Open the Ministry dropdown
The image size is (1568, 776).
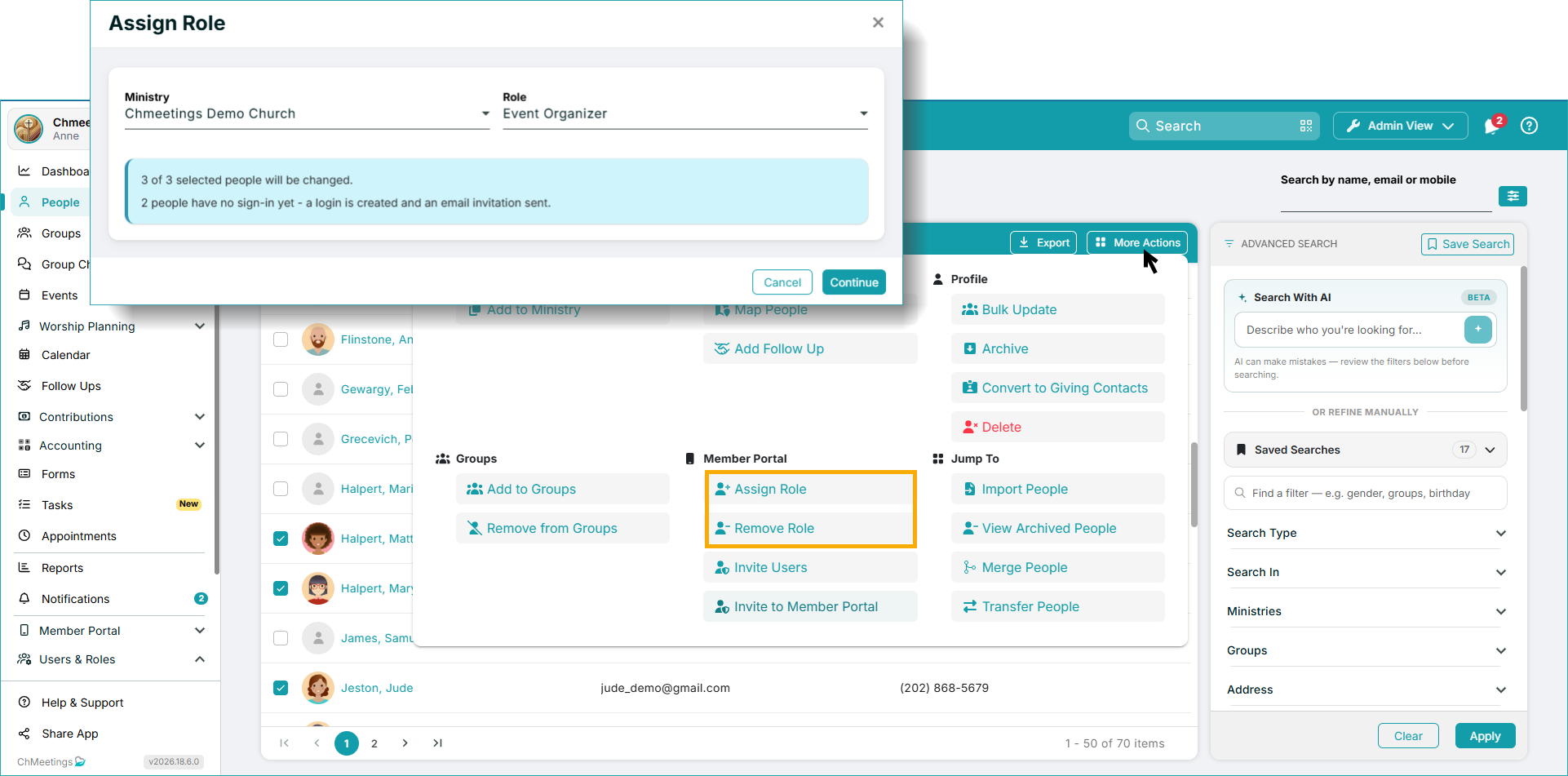(x=307, y=114)
